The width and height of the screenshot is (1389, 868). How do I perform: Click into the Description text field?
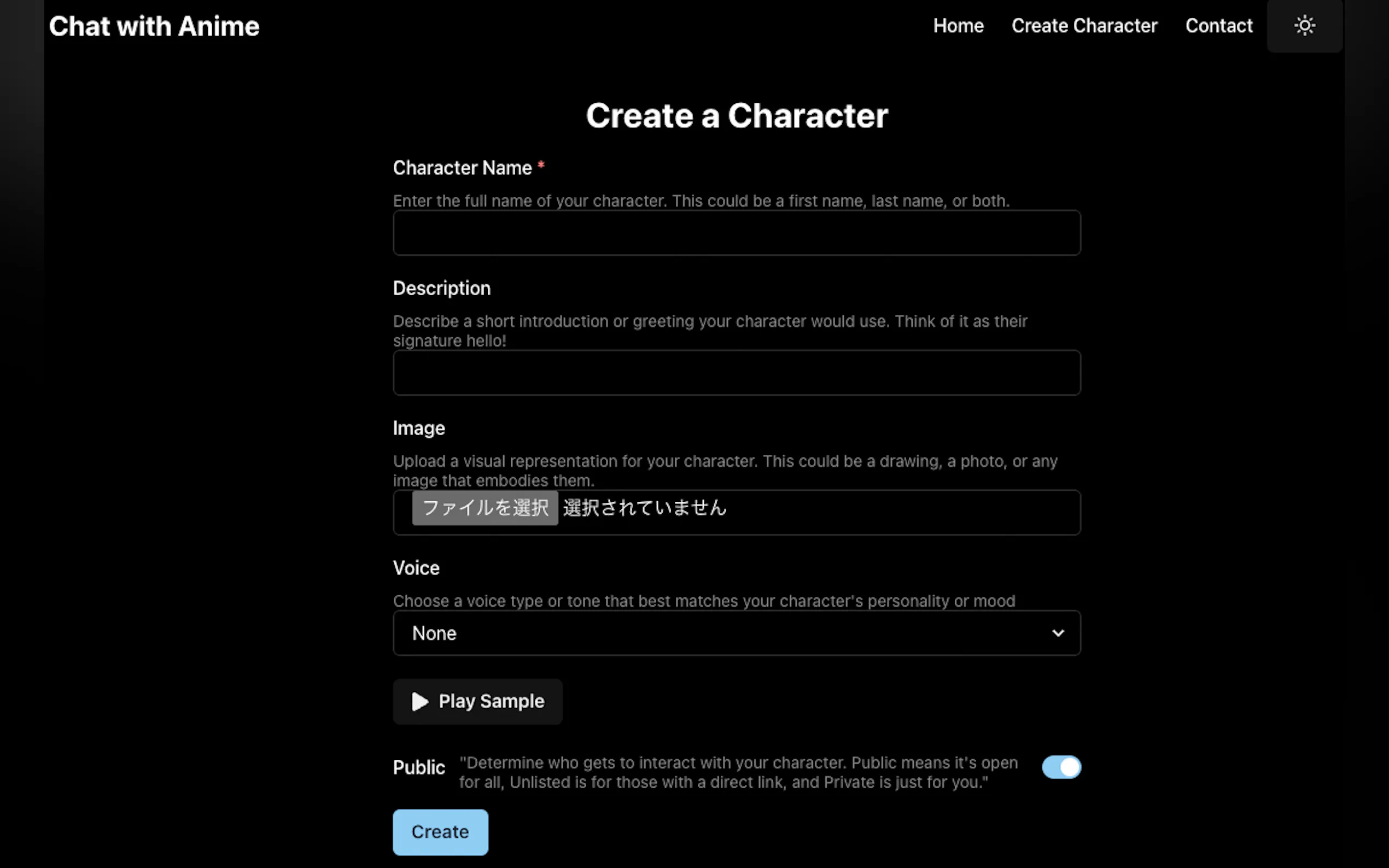(x=736, y=373)
